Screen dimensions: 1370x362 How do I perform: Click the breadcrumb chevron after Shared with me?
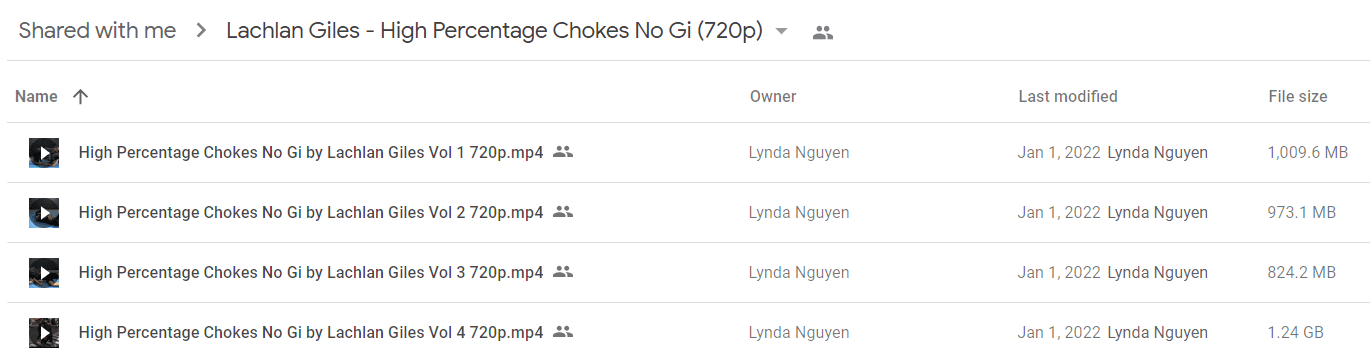[201, 32]
